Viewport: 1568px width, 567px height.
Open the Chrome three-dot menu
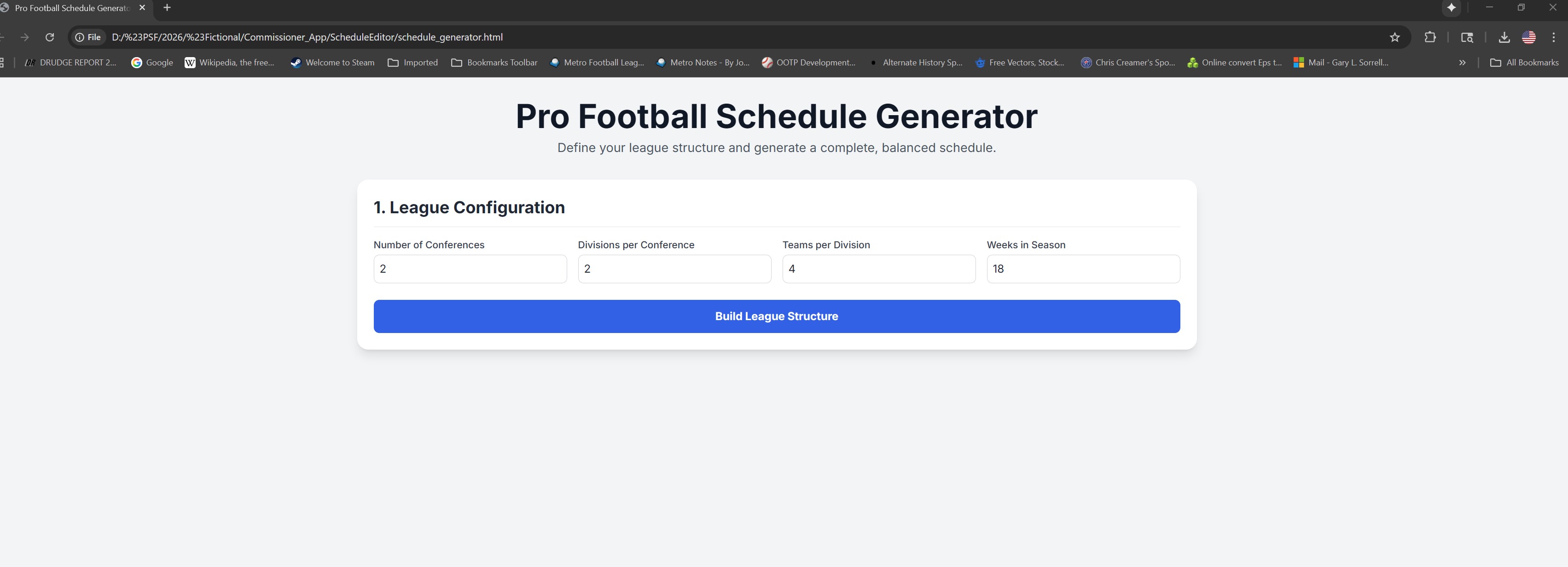point(1554,37)
